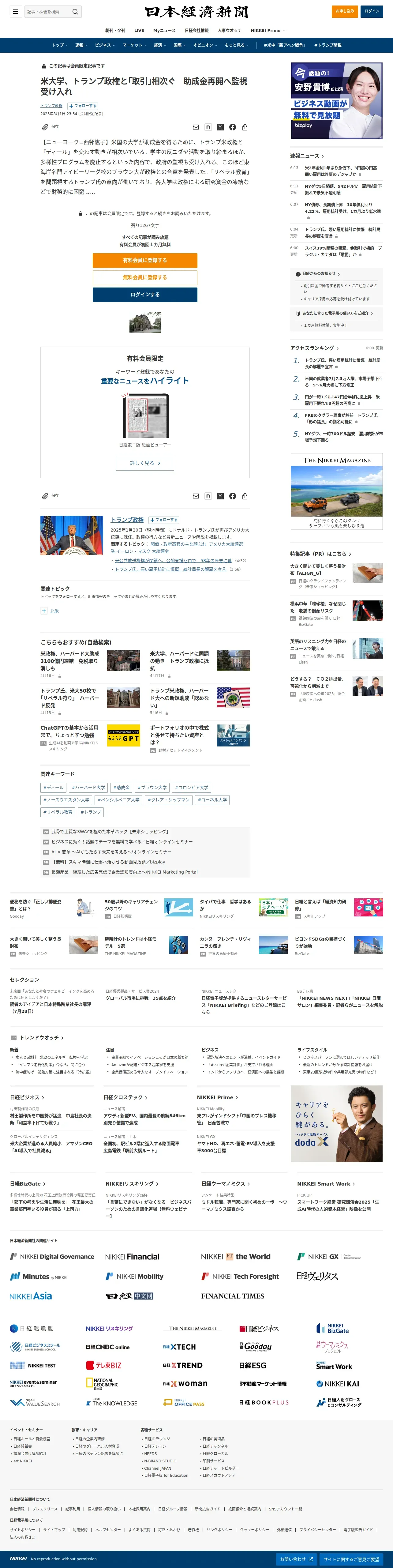The image size is (393, 1568).
Task: Share on X, bottom icon row
Action: pyautogui.click(x=220, y=496)
